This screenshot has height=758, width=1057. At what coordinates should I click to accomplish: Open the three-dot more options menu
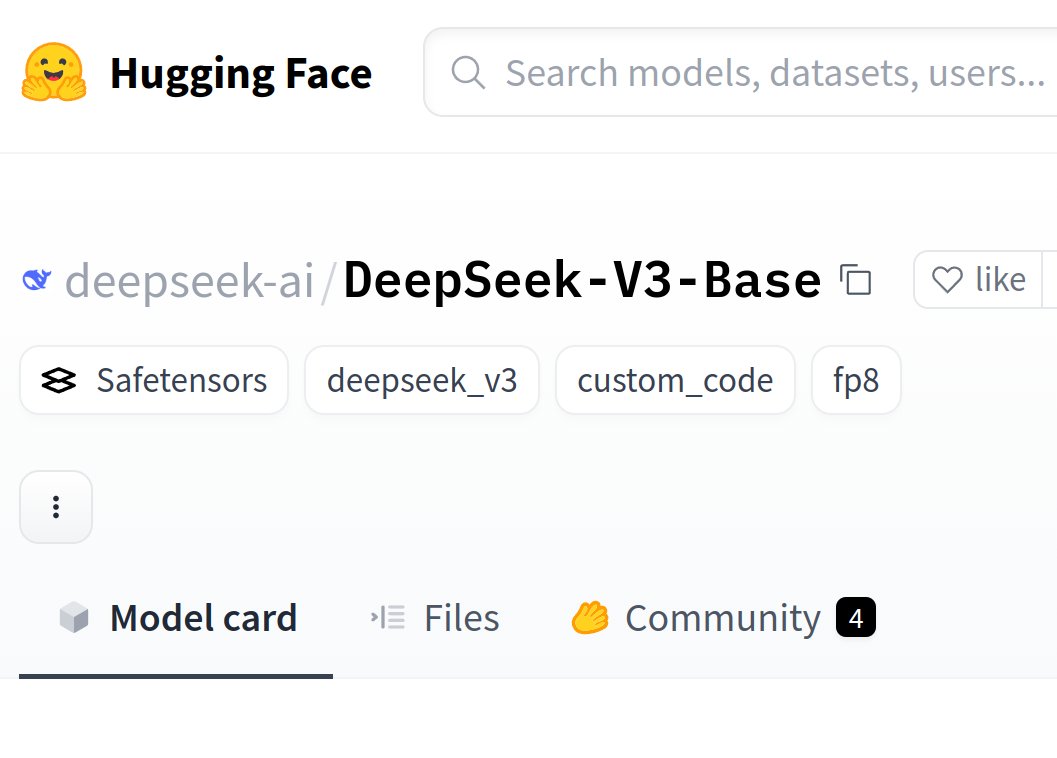coord(56,506)
